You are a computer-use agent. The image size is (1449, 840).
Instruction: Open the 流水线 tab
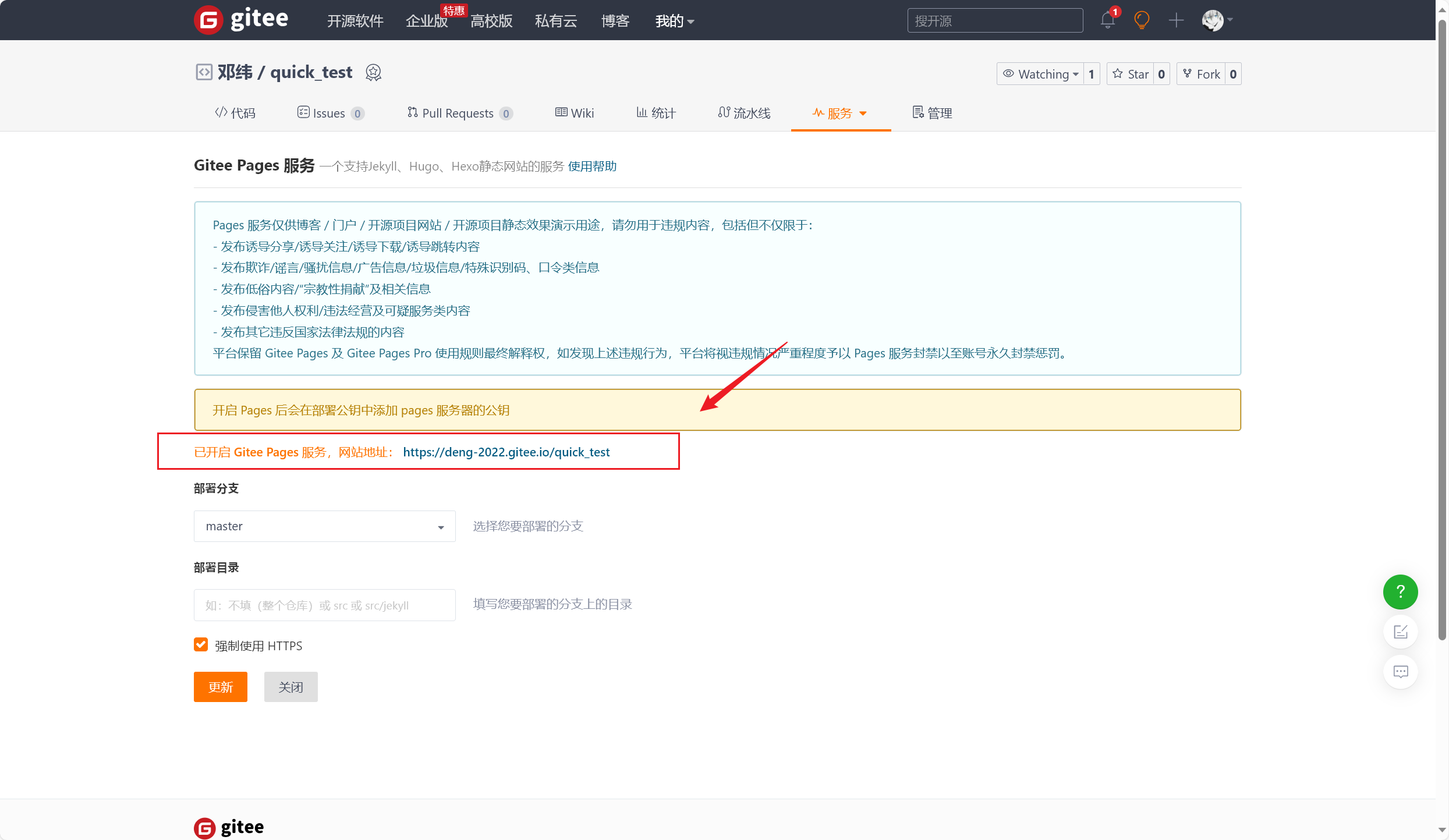click(x=744, y=113)
